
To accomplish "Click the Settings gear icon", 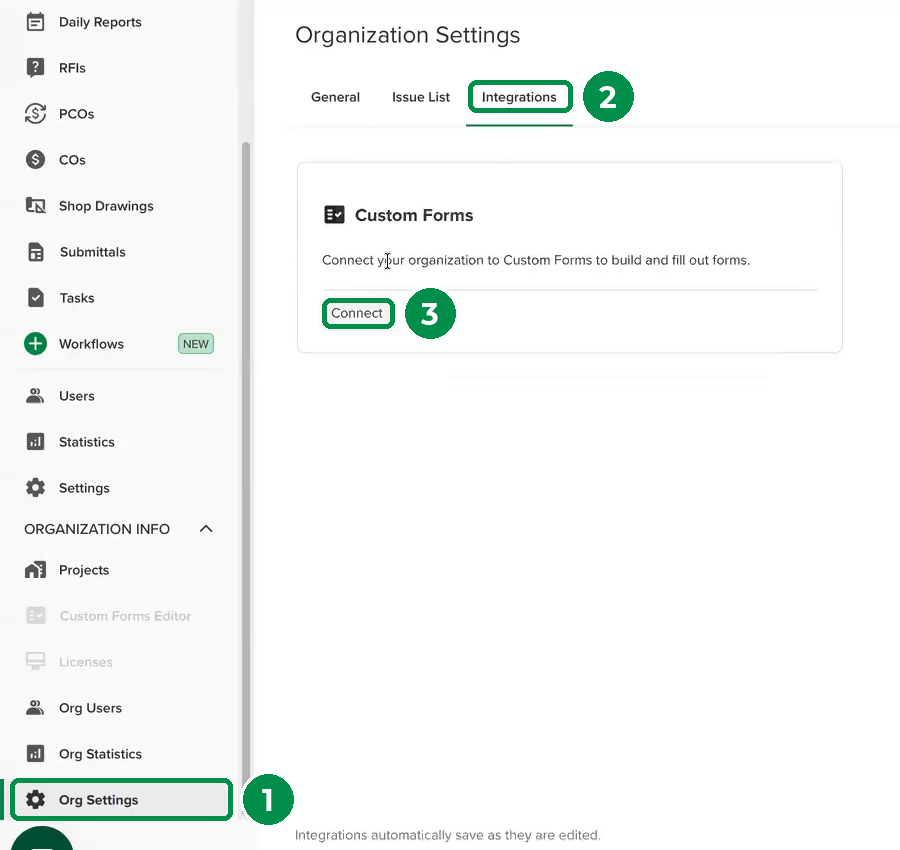I will click(35, 488).
